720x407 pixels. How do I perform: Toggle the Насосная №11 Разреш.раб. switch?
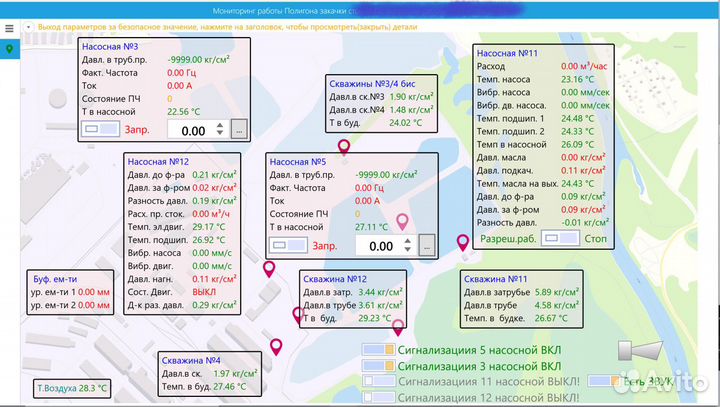[x=560, y=238]
